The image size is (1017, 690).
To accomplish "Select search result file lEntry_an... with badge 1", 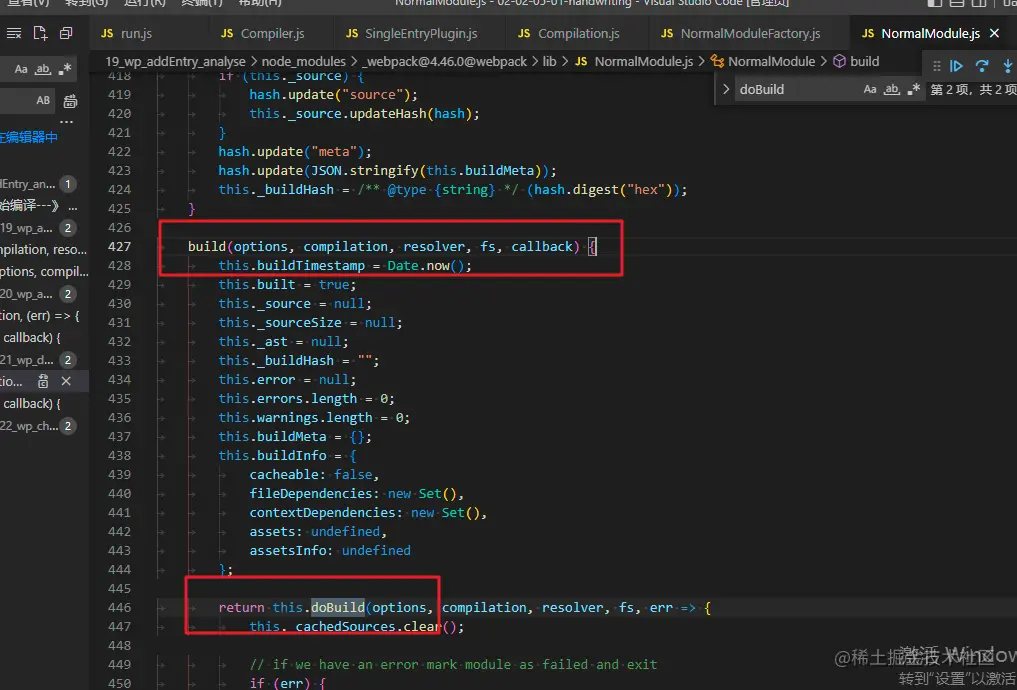I will [39, 184].
